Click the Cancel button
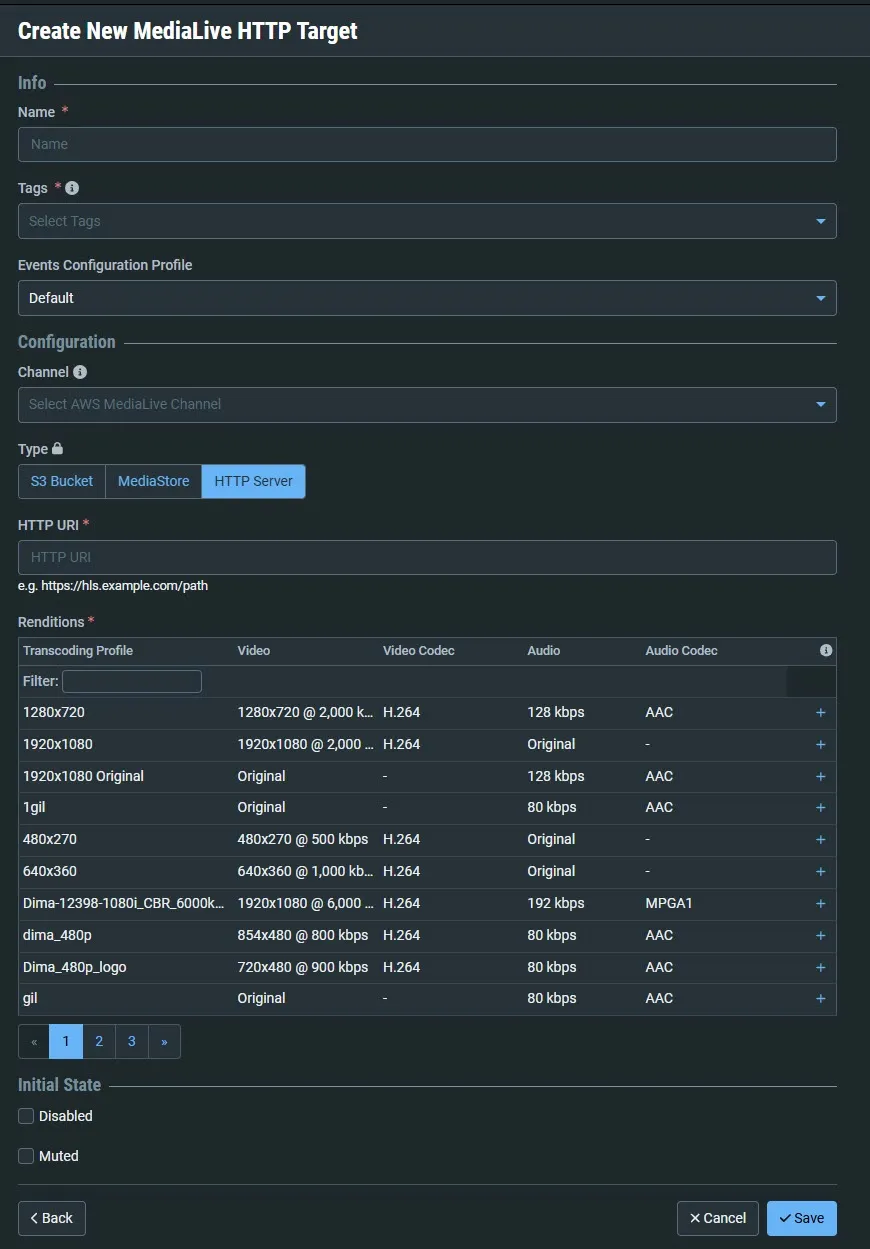 718,1218
